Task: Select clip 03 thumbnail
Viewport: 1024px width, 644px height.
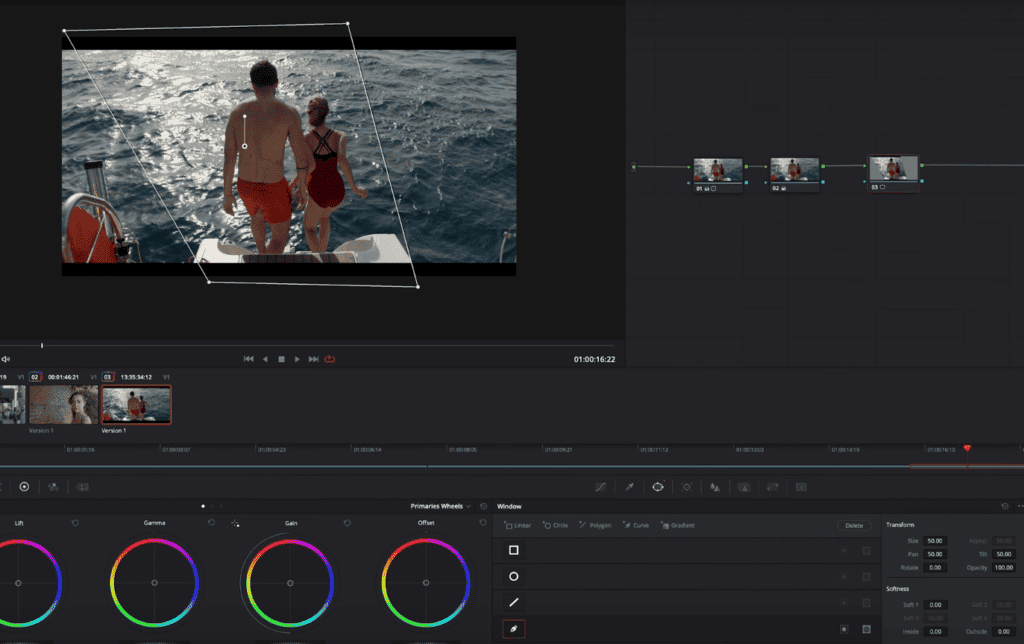Action: click(x=136, y=404)
